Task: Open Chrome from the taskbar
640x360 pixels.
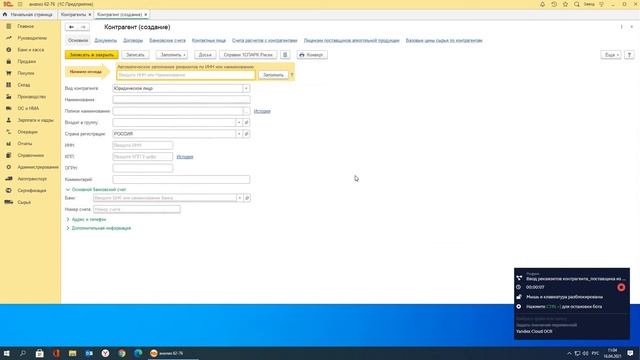Action: click(x=122, y=353)
